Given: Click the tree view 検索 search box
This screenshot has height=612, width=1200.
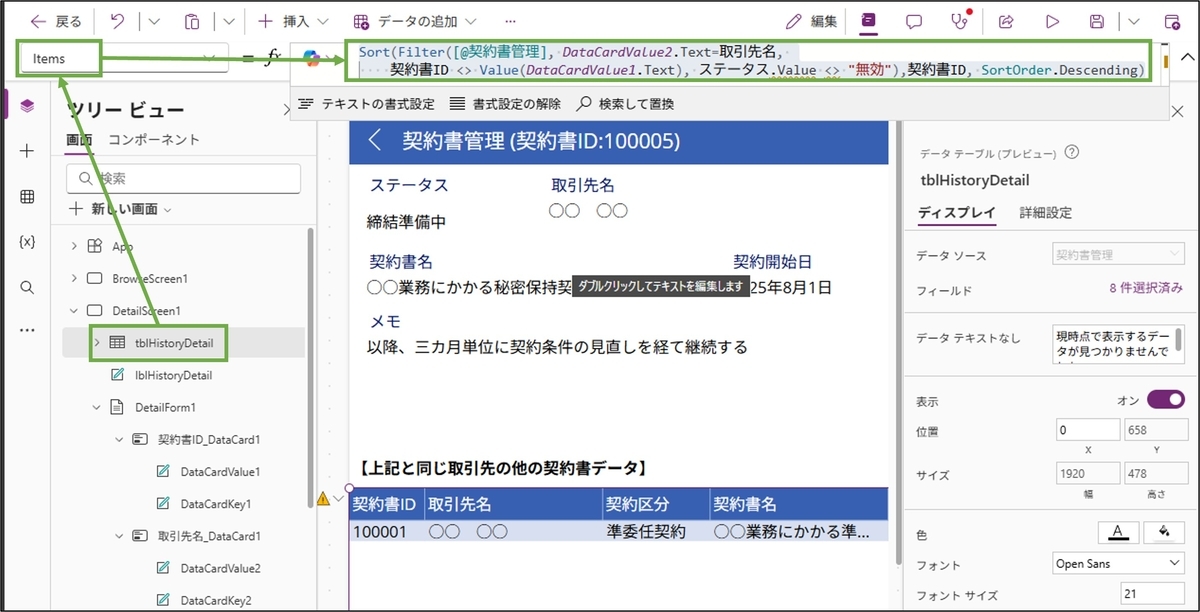Looking at the screenshot, I should [x=184, y=178].
